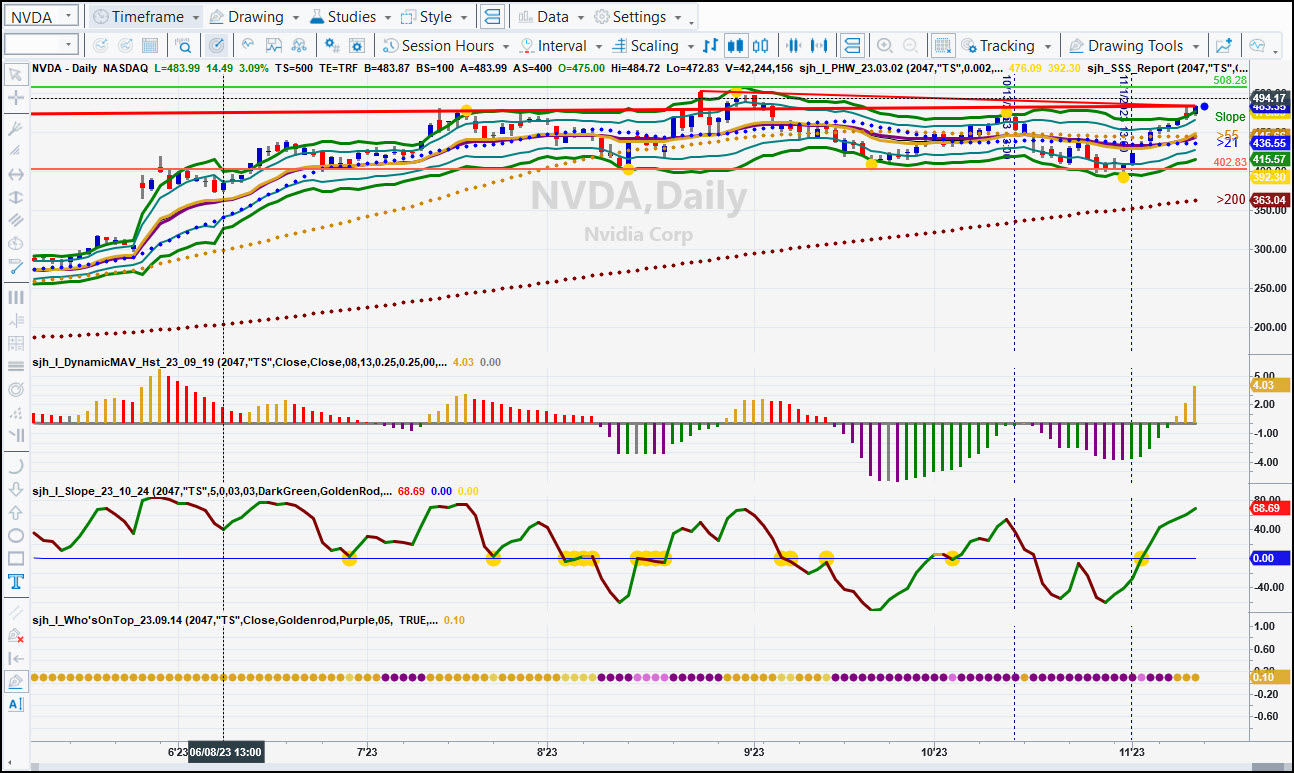Open the empty combo box in second toolbar
The width and height of the screenshot is (1294, 773).
pos(41,45)
